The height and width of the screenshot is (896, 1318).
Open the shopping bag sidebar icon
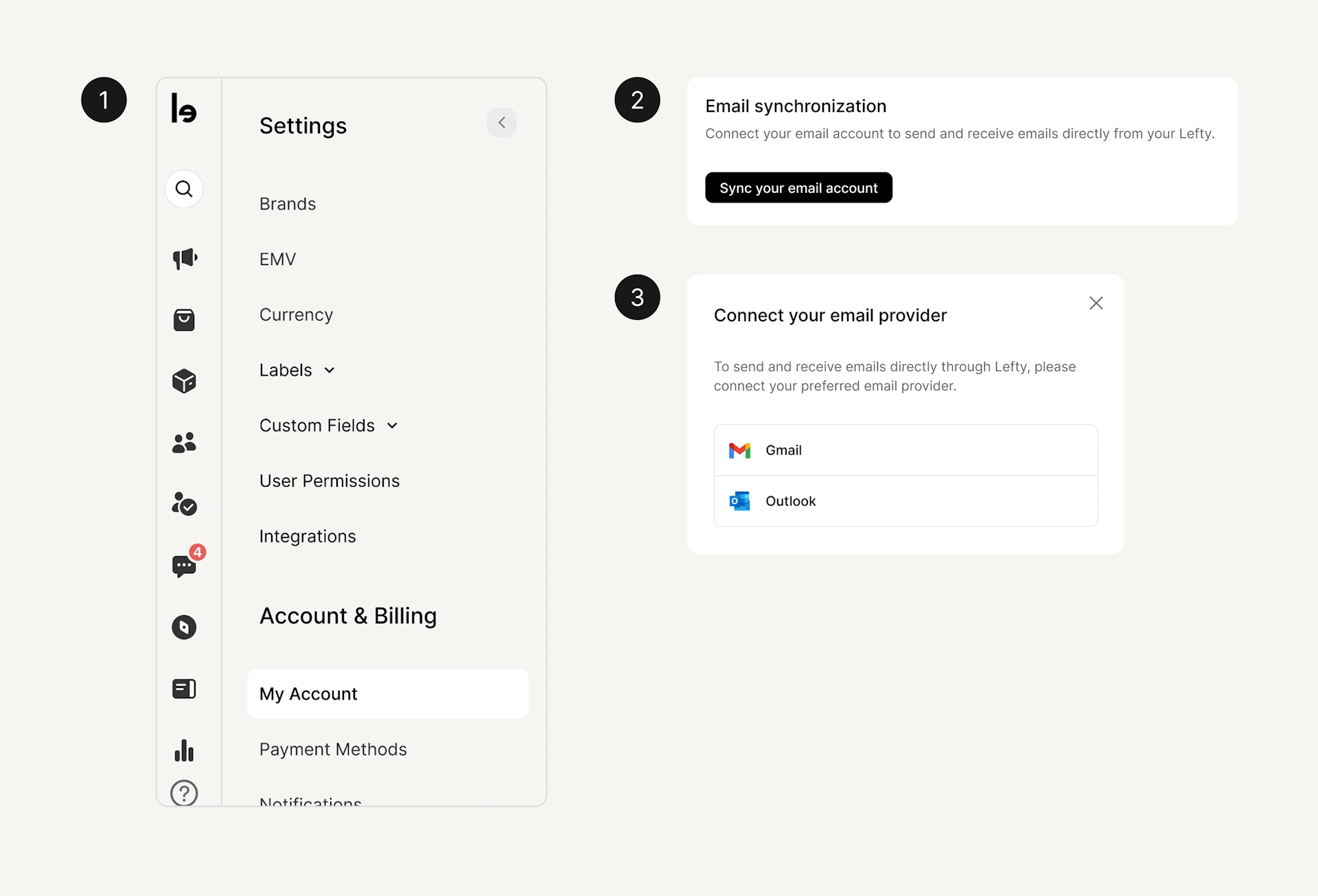pos(184,320)
